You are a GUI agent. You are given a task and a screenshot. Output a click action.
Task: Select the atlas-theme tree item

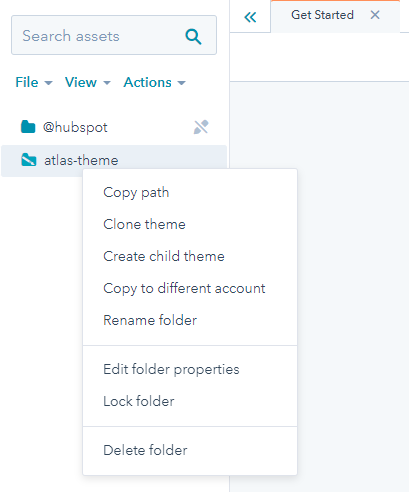coord(114,160)
